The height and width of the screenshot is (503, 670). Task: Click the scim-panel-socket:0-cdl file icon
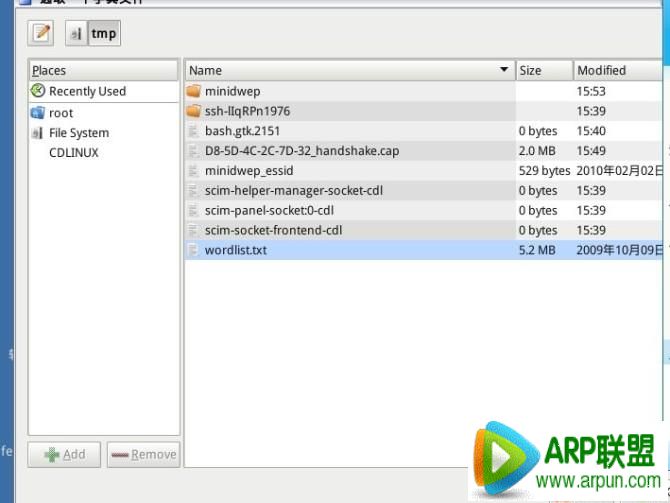[x=193, y=210]
